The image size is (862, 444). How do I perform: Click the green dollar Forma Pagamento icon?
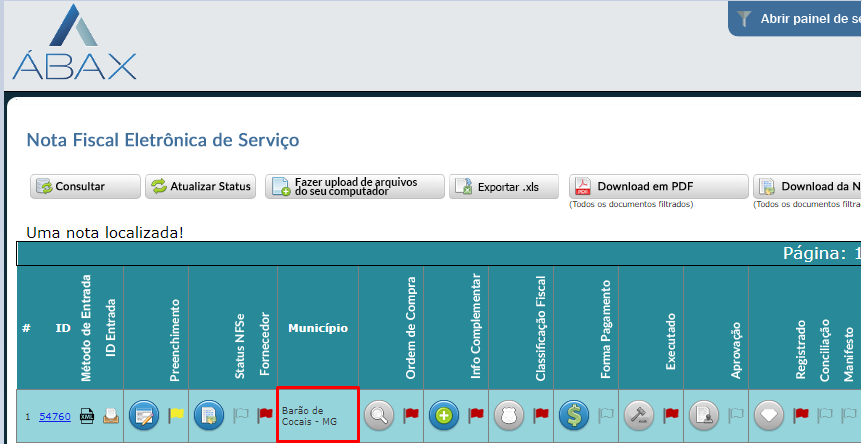click(x=574, y=415)
